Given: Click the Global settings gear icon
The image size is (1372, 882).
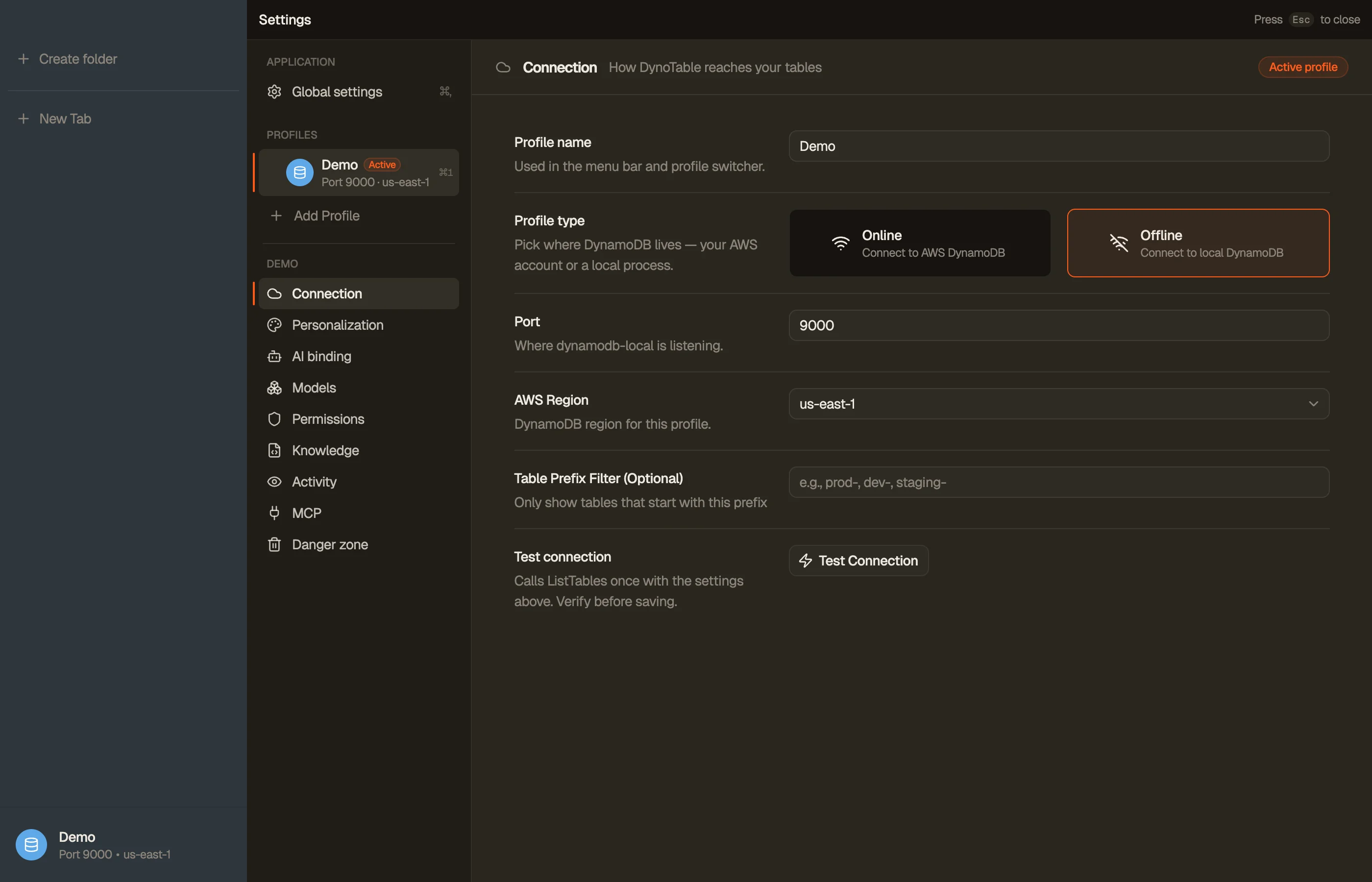Looking at the screenshot, I should [274, 92].
